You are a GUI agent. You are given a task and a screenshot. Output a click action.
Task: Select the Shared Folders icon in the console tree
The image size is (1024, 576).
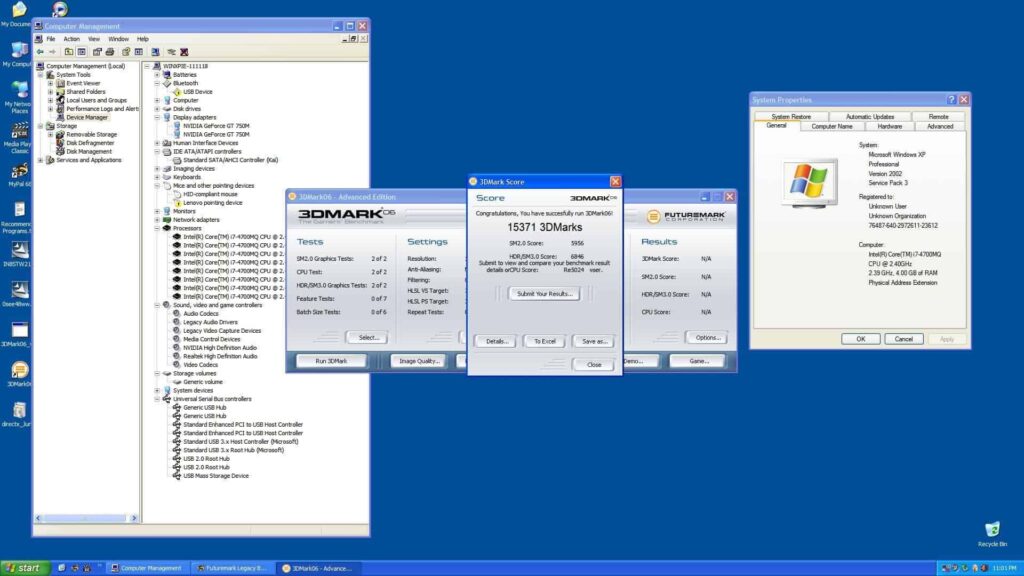[x=60, y=92]
